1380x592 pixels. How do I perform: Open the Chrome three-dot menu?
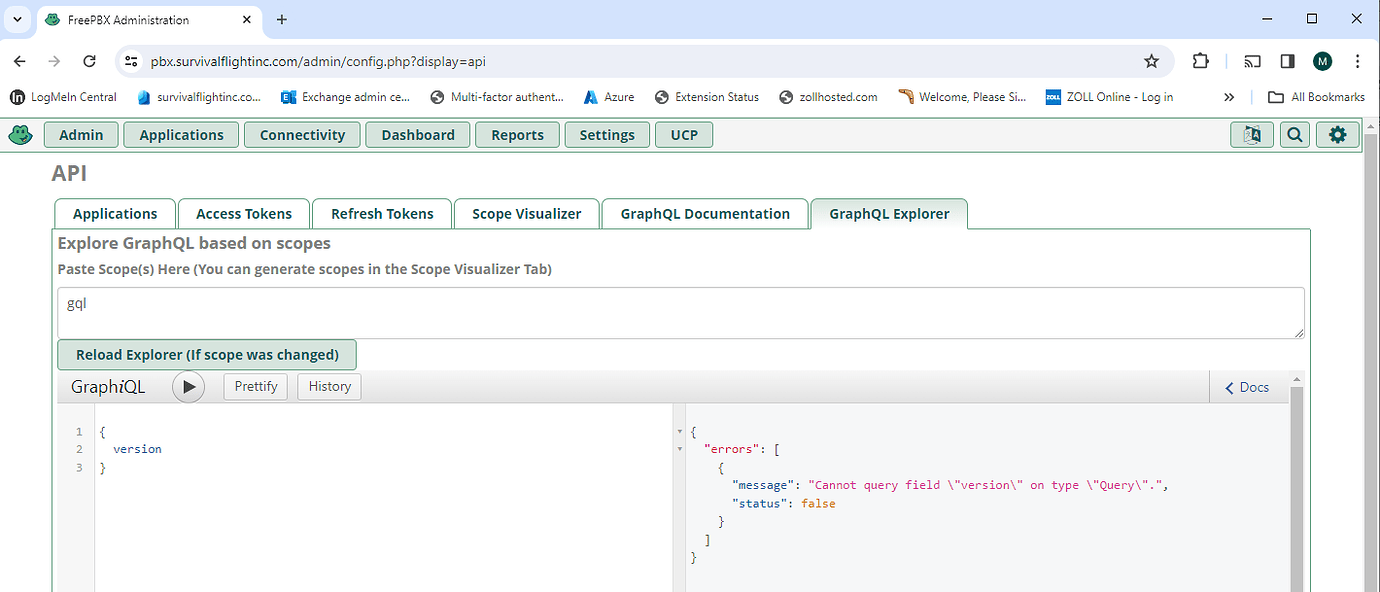(1357, 61)
